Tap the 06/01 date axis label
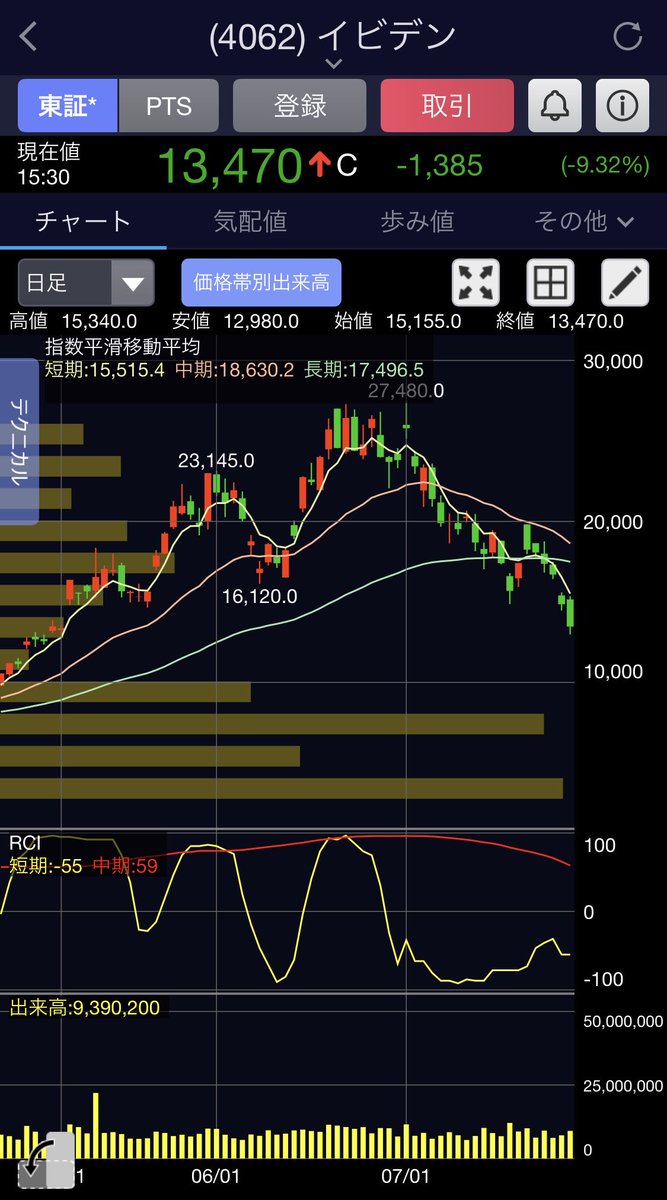This screenshot has height=1200, width=667. 215,1178
